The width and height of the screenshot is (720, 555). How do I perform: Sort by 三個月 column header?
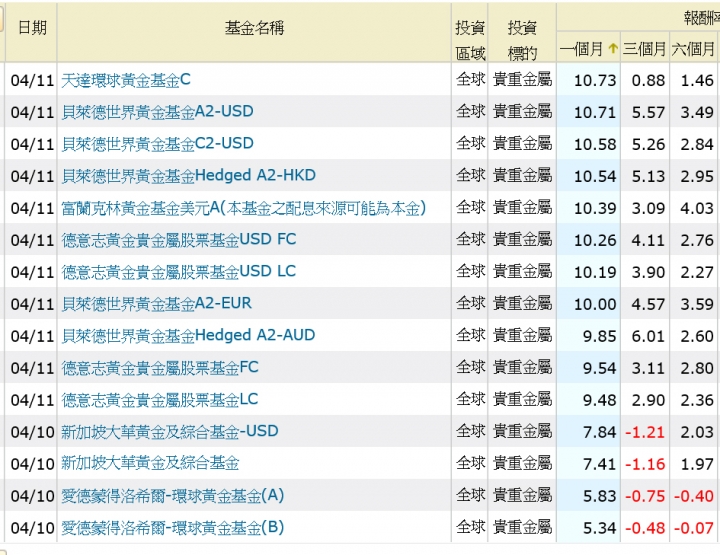[x=644, y=49]
